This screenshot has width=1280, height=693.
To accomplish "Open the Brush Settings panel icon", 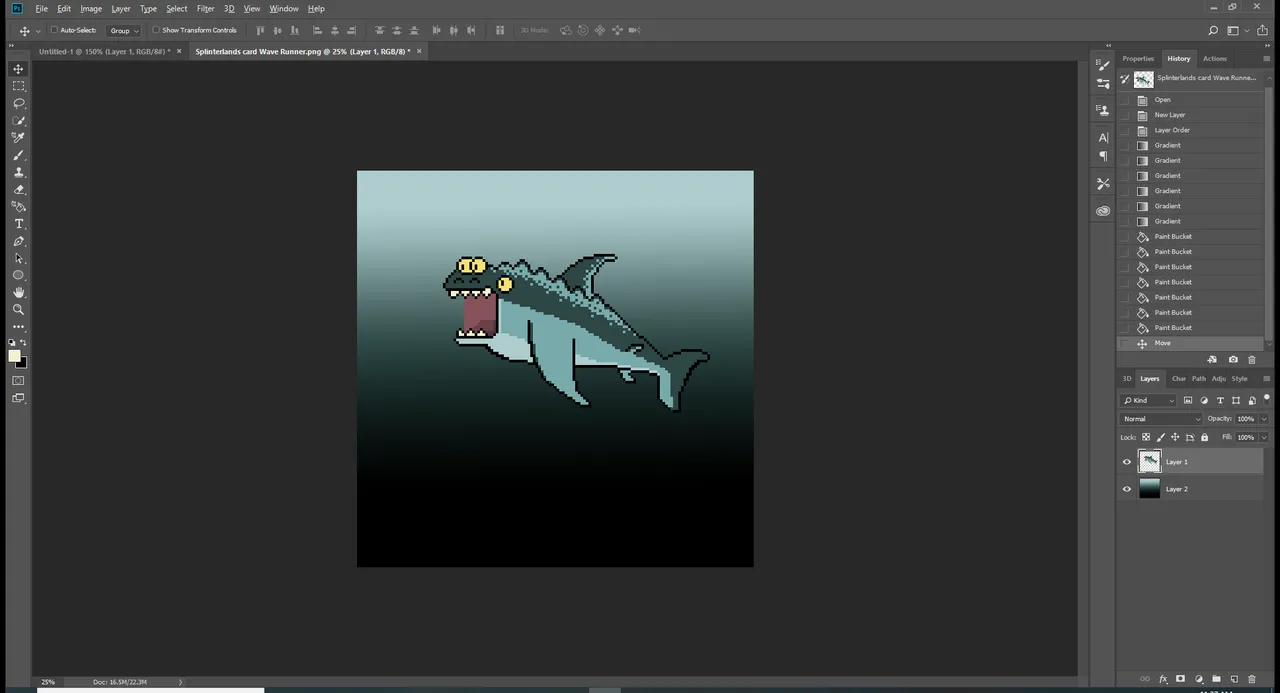I will click(x=1103, y=66).
